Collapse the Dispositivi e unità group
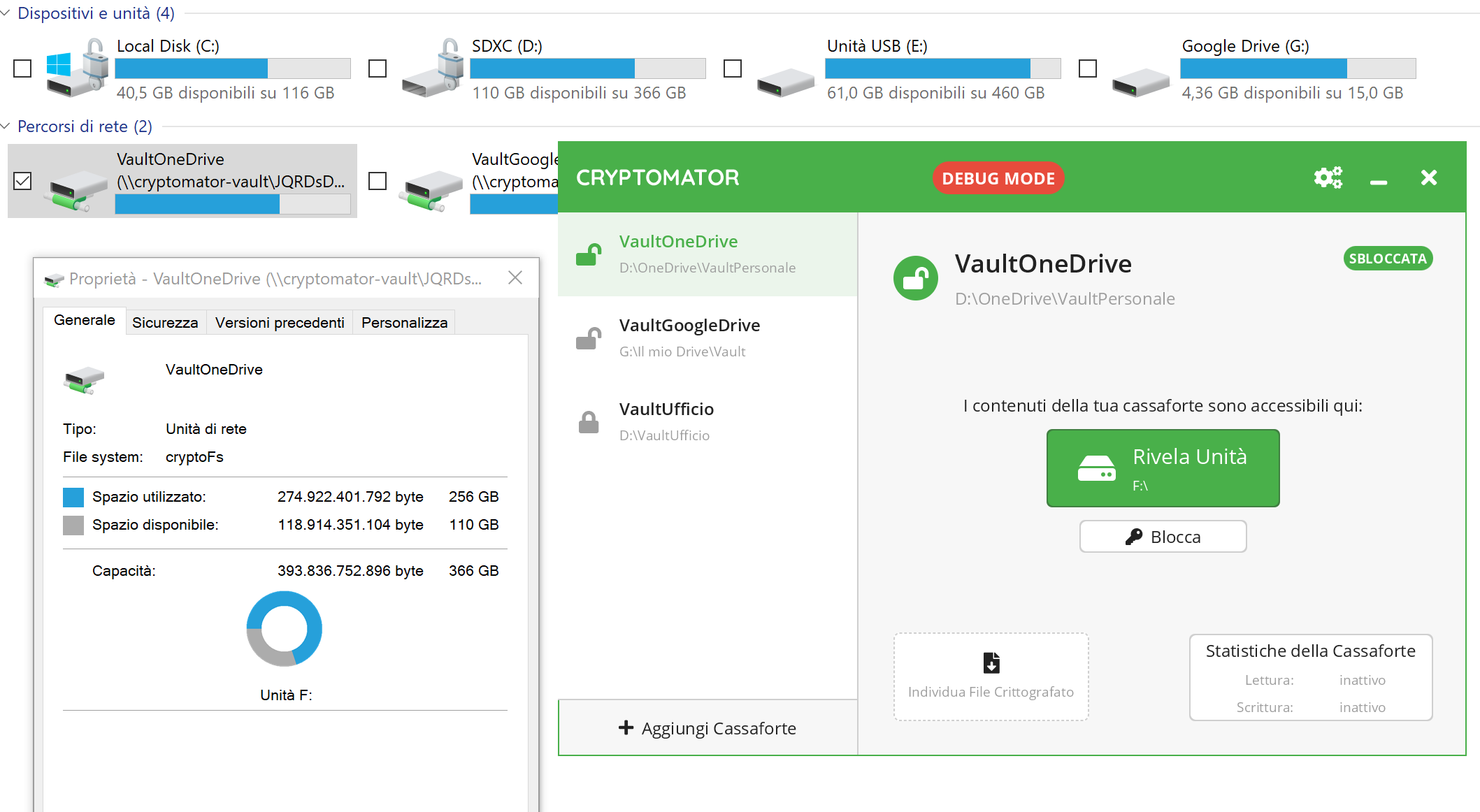This screenshot has height=812, width=1480. click(6, 13)
